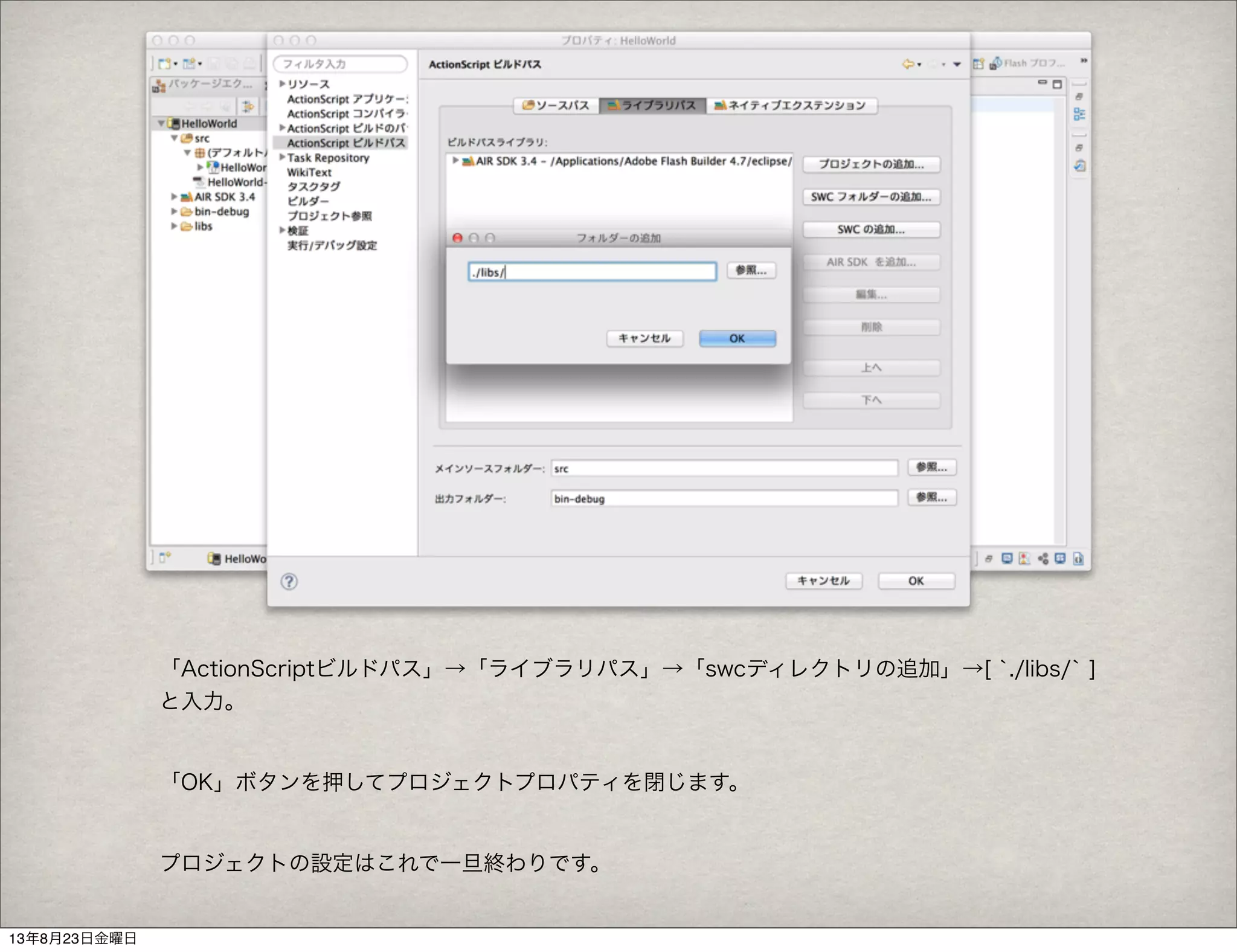Click the folder path field containing ./libs/
This screenshot has width=1237, height=952.
[592, 272]
